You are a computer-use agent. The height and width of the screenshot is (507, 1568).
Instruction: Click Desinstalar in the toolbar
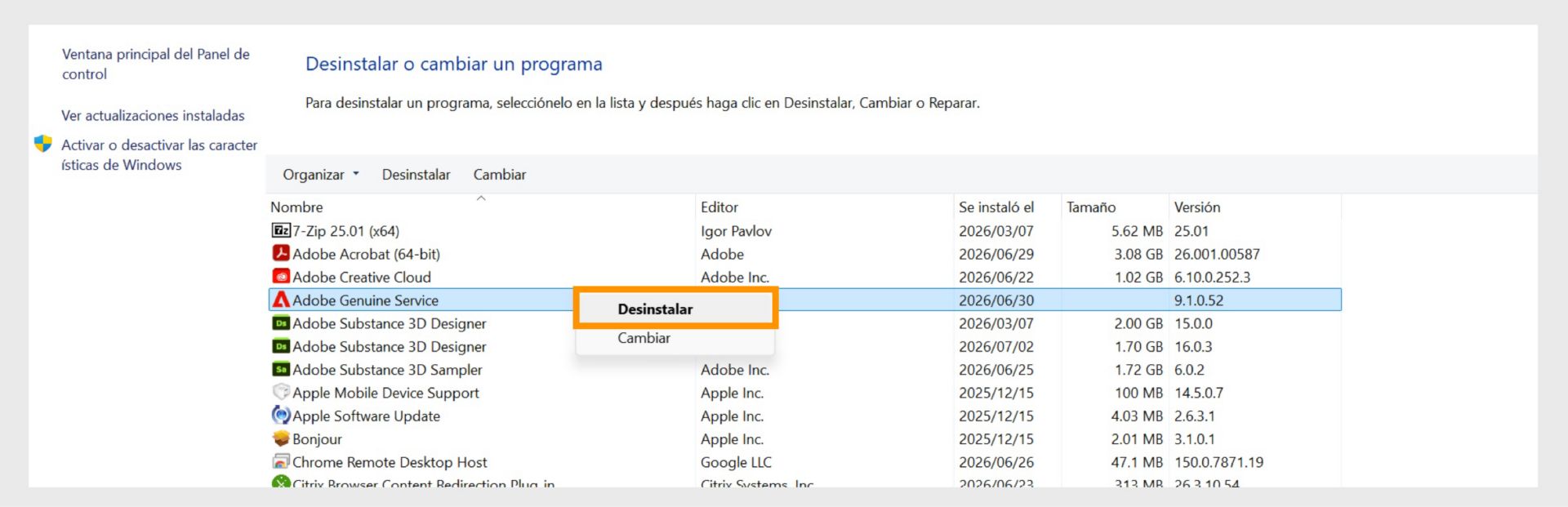tap(416, 175)
